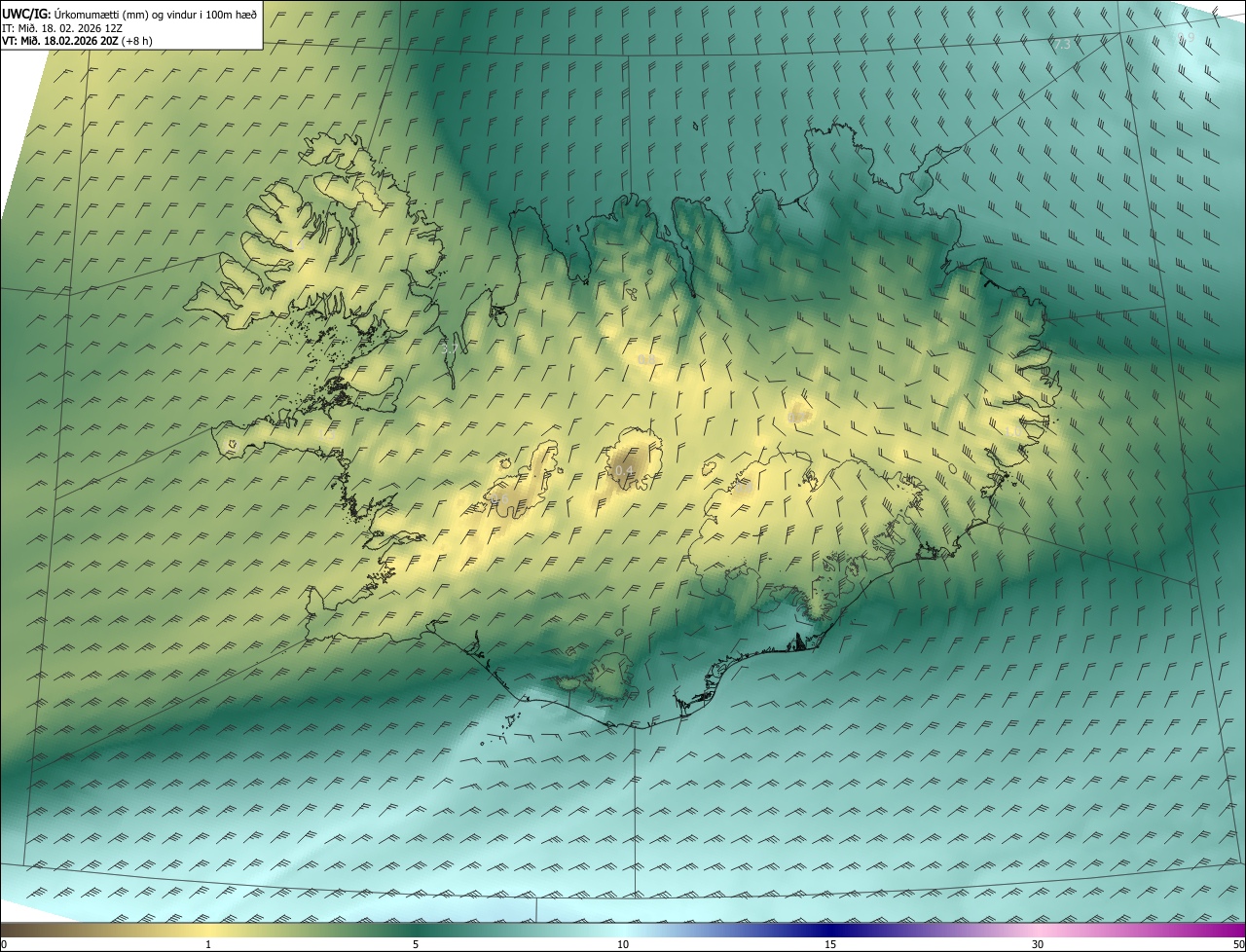
Task: Click the 'IT: Mið. 18. 02. 2026 12Z' line
Action: click(60, 28)
